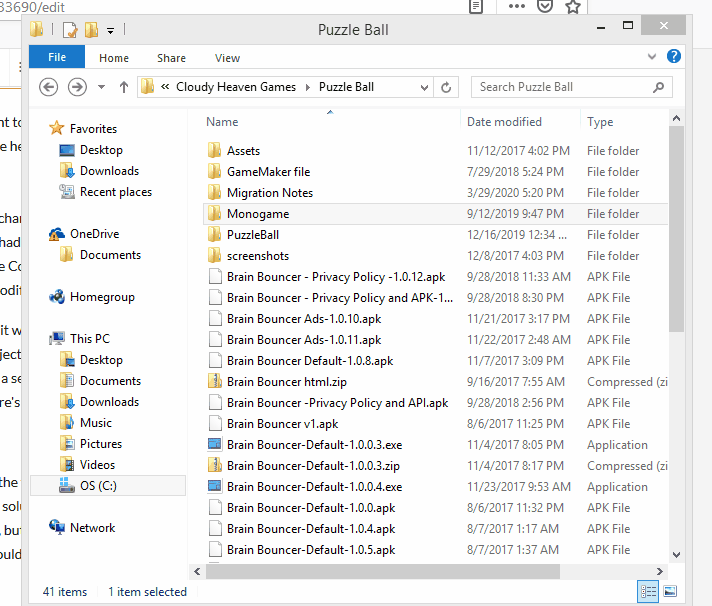Click the vertical scrollbar up arrow
This screenshot has width=712, height=606.
point(676,118)
